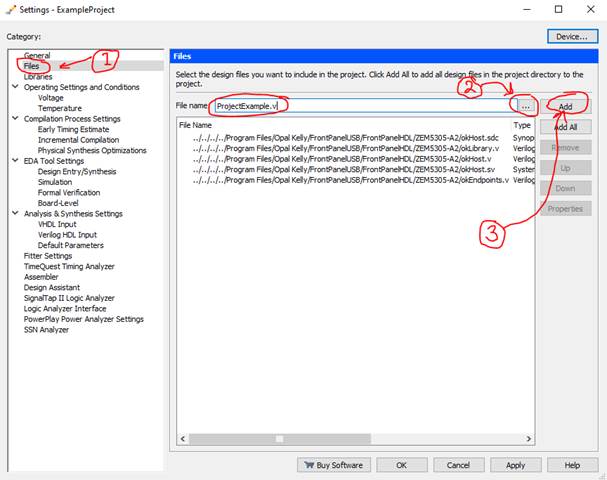Open Fitter Settings
The height and width of the screenshot is (480, 607).
[48, 255]
